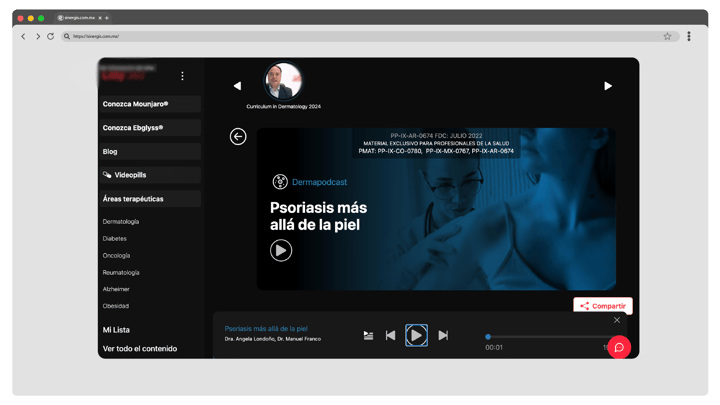Skip to previous track
The width and height of the screenshot is (720, 405).
point(390,336)
